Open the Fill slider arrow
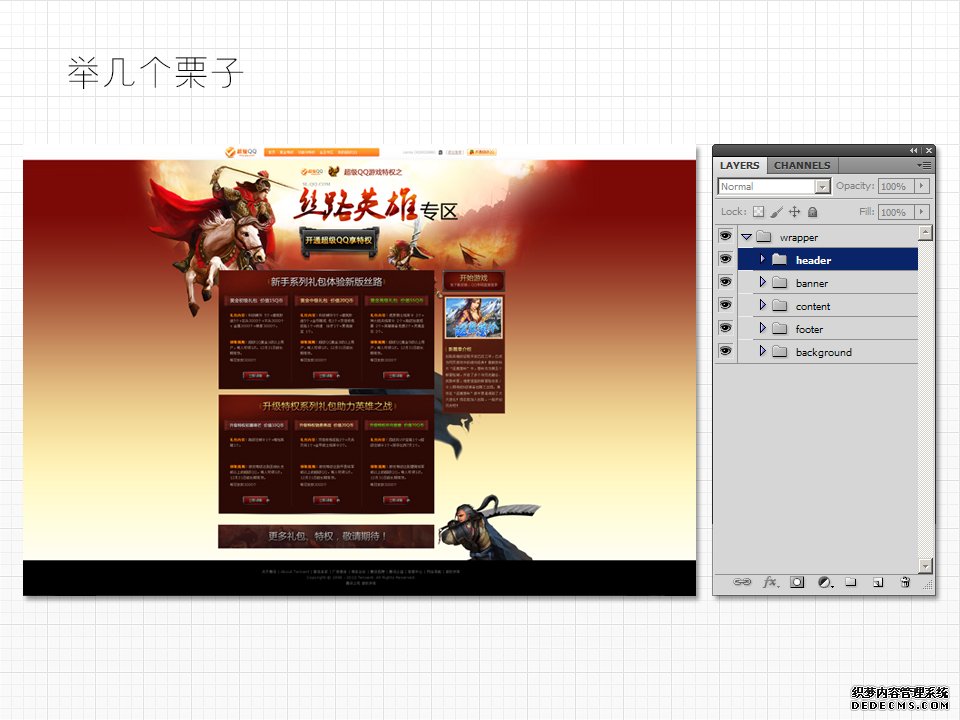 pos(922,212)
